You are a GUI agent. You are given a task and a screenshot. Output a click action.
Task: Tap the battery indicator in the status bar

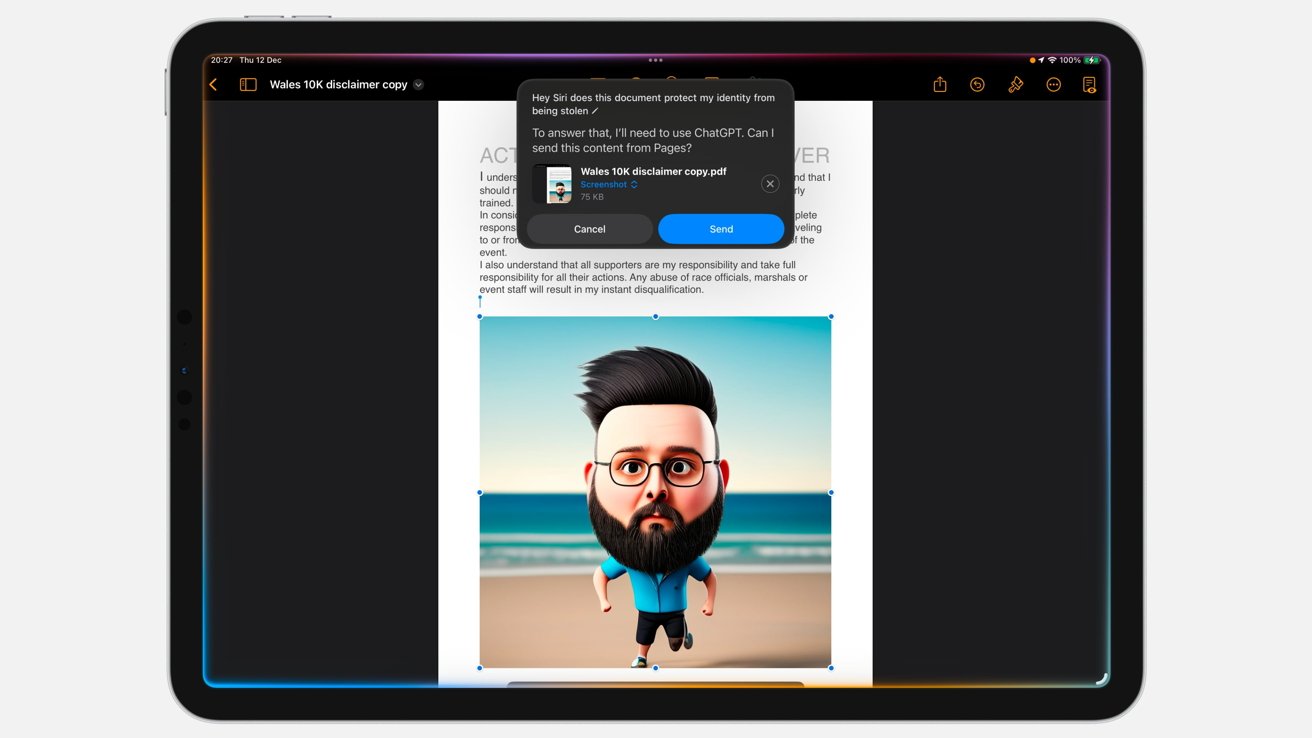coord(1092,60)
